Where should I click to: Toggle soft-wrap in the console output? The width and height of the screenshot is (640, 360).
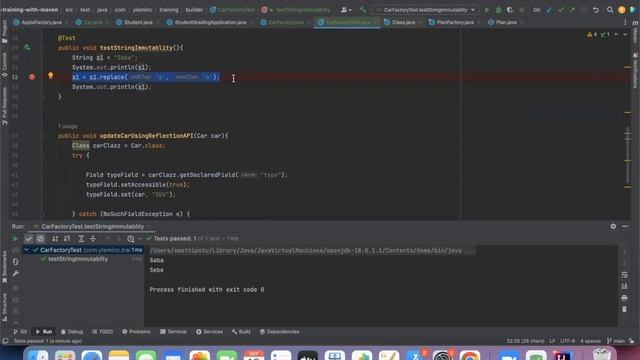[x=624, y=275]
